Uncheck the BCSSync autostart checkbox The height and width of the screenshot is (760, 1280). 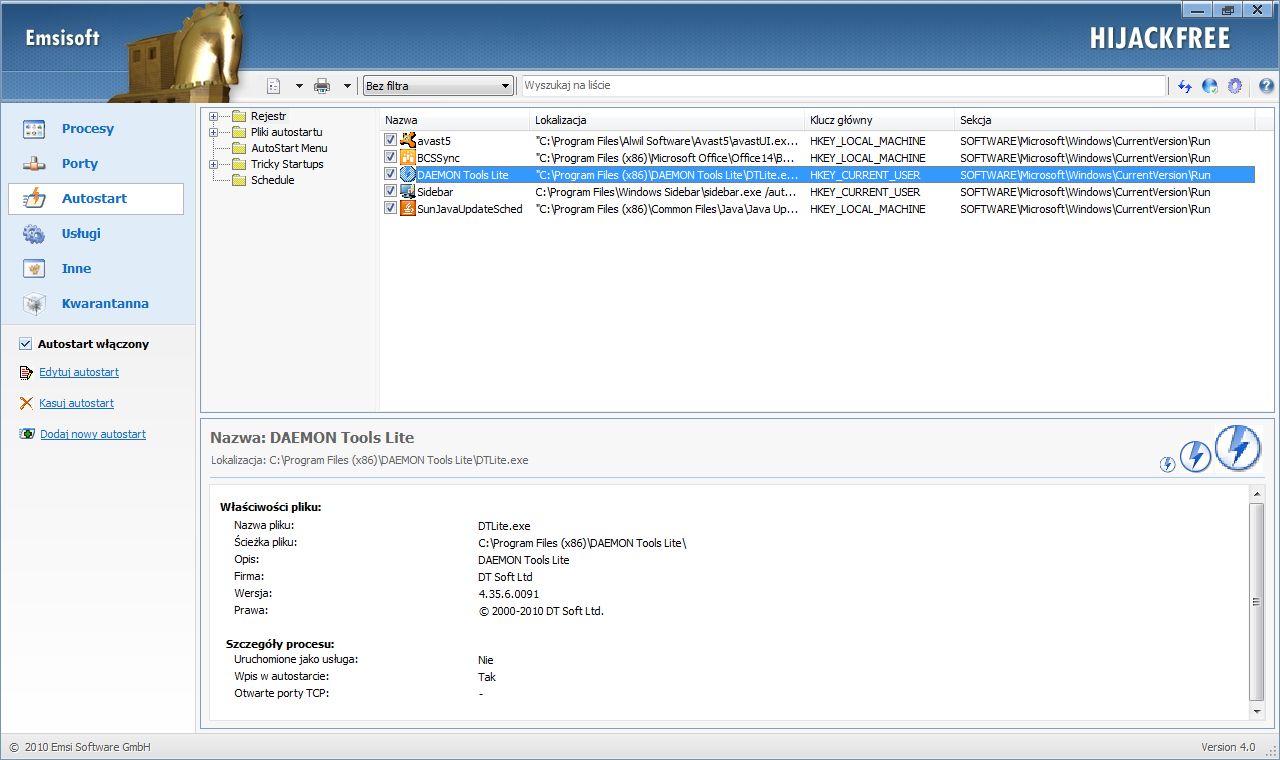tap(391, 158)
